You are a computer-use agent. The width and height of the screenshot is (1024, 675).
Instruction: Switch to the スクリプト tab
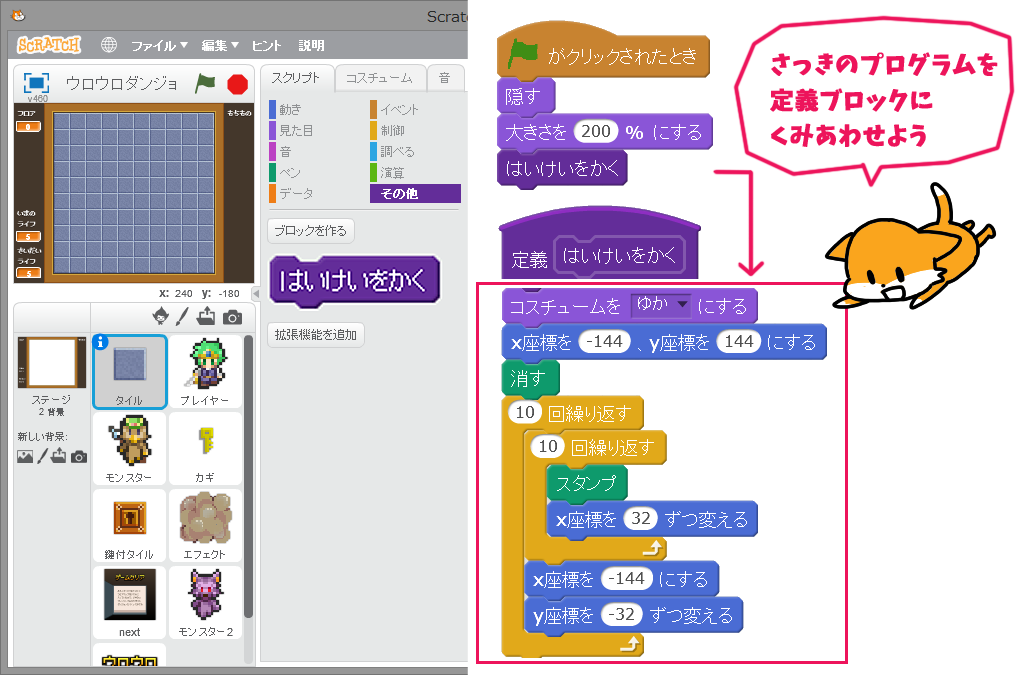pos(296,78)
